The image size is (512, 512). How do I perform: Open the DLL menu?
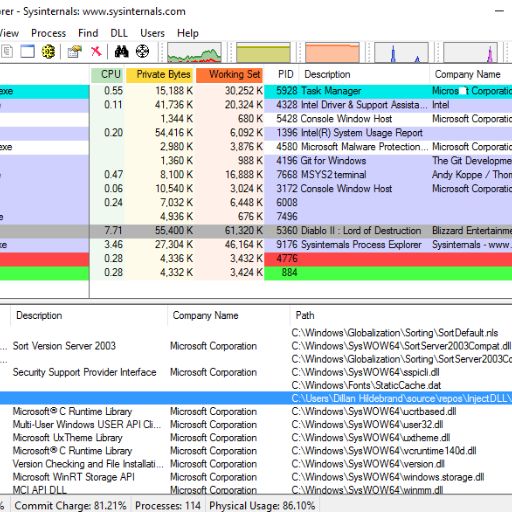coord(119,33)
